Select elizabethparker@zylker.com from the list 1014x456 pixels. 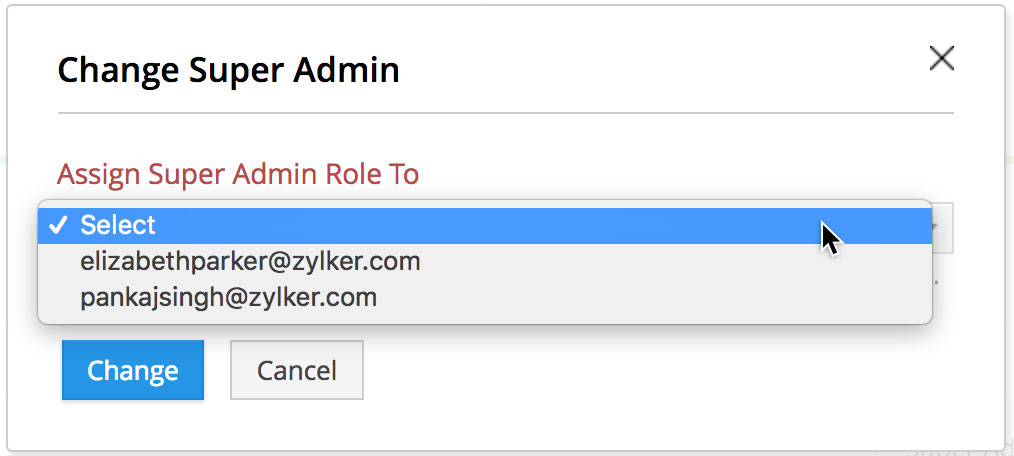click(485, 261)
